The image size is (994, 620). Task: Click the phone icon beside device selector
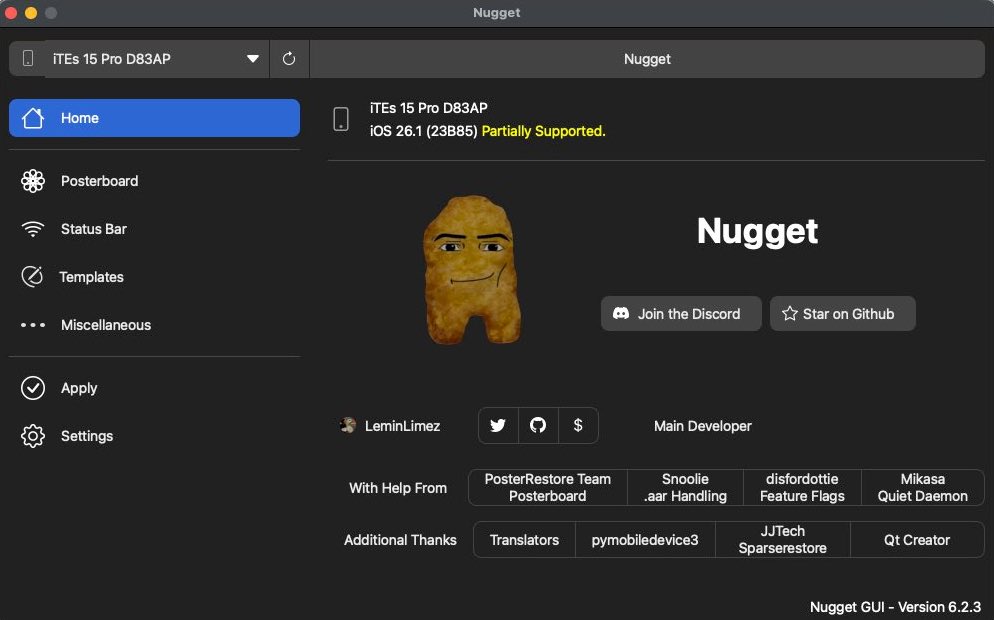point(28,59)
